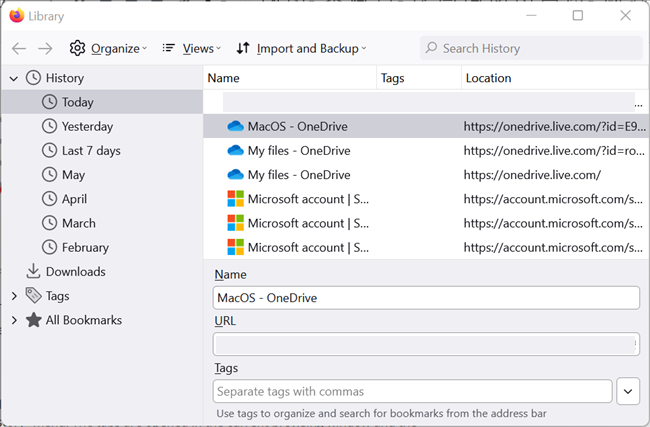Click the Forward arrow icon
The height and width of the screenshot is (427, 650).
click(x=45, y=48)
